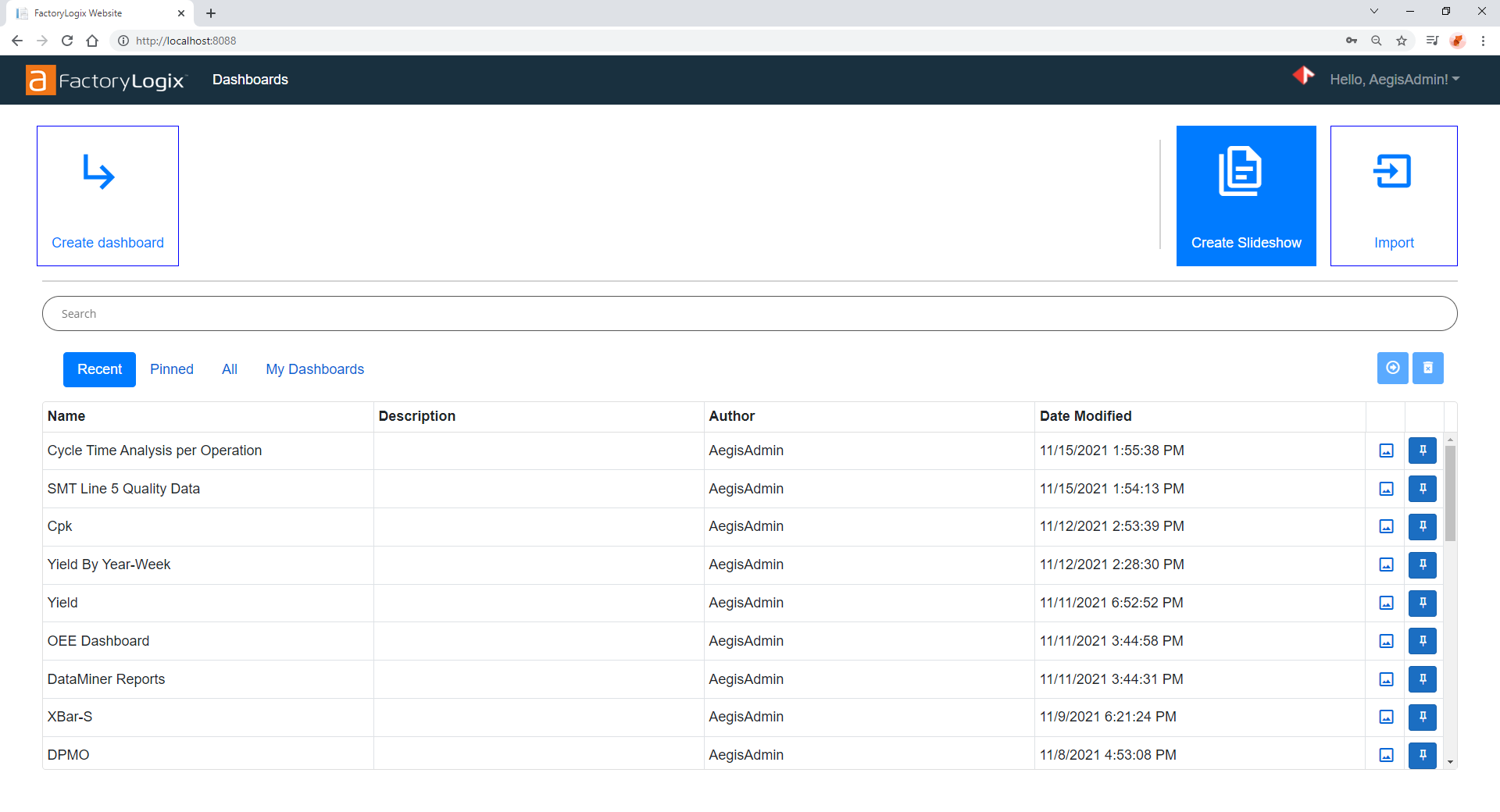Pin the SMT Line 5 Quality Data dashboard

pos(1422,489)
